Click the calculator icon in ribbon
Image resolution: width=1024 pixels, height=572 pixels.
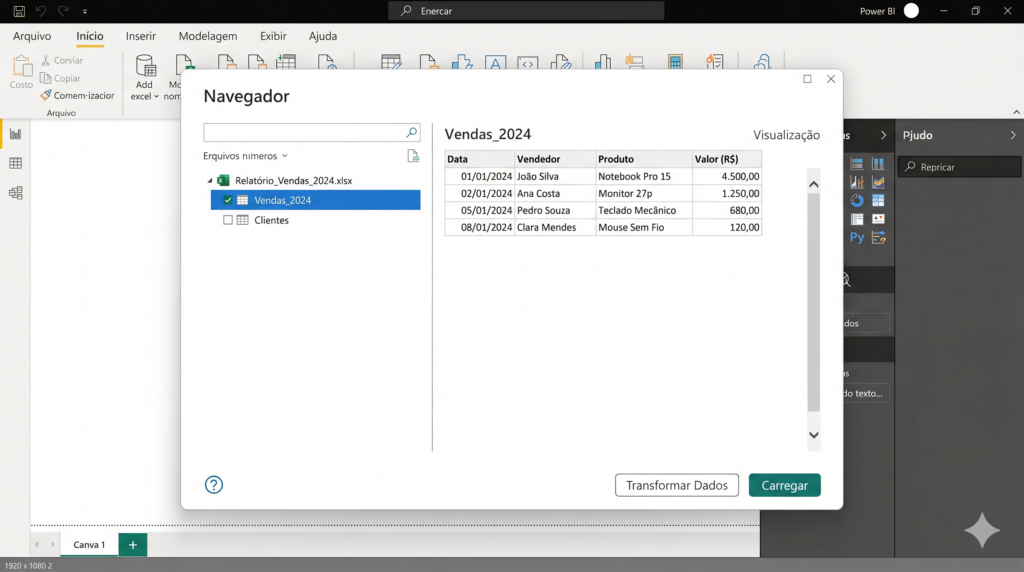tap(675, 62)
